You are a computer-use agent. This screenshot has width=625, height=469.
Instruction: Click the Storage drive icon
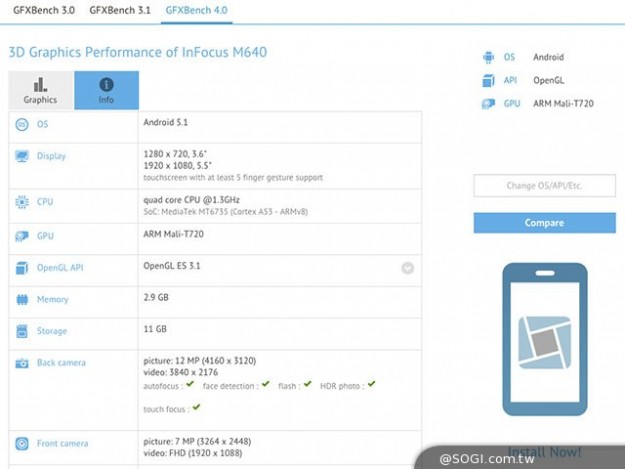click(x=22, y=331)
